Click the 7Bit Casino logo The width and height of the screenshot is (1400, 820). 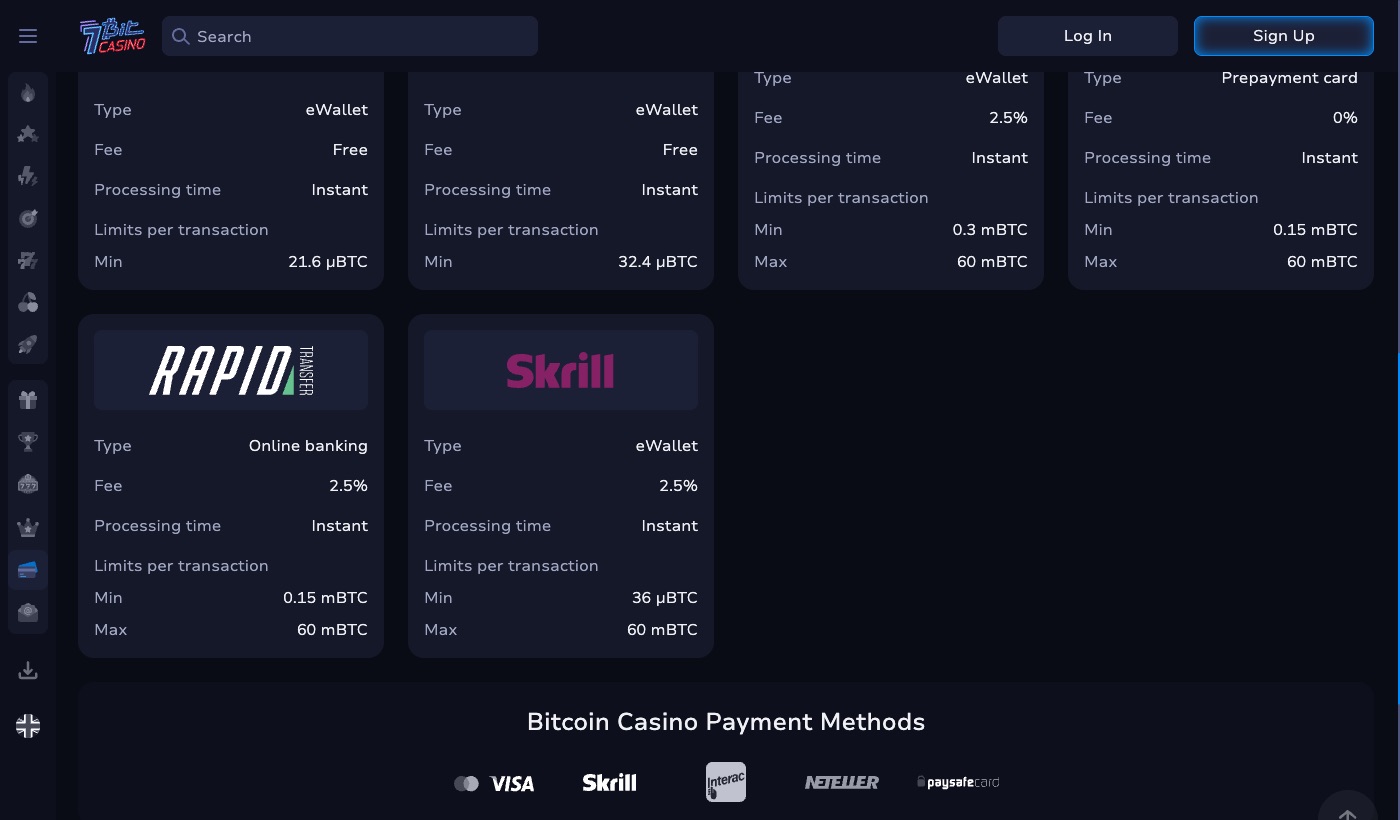tap(113, 36)
